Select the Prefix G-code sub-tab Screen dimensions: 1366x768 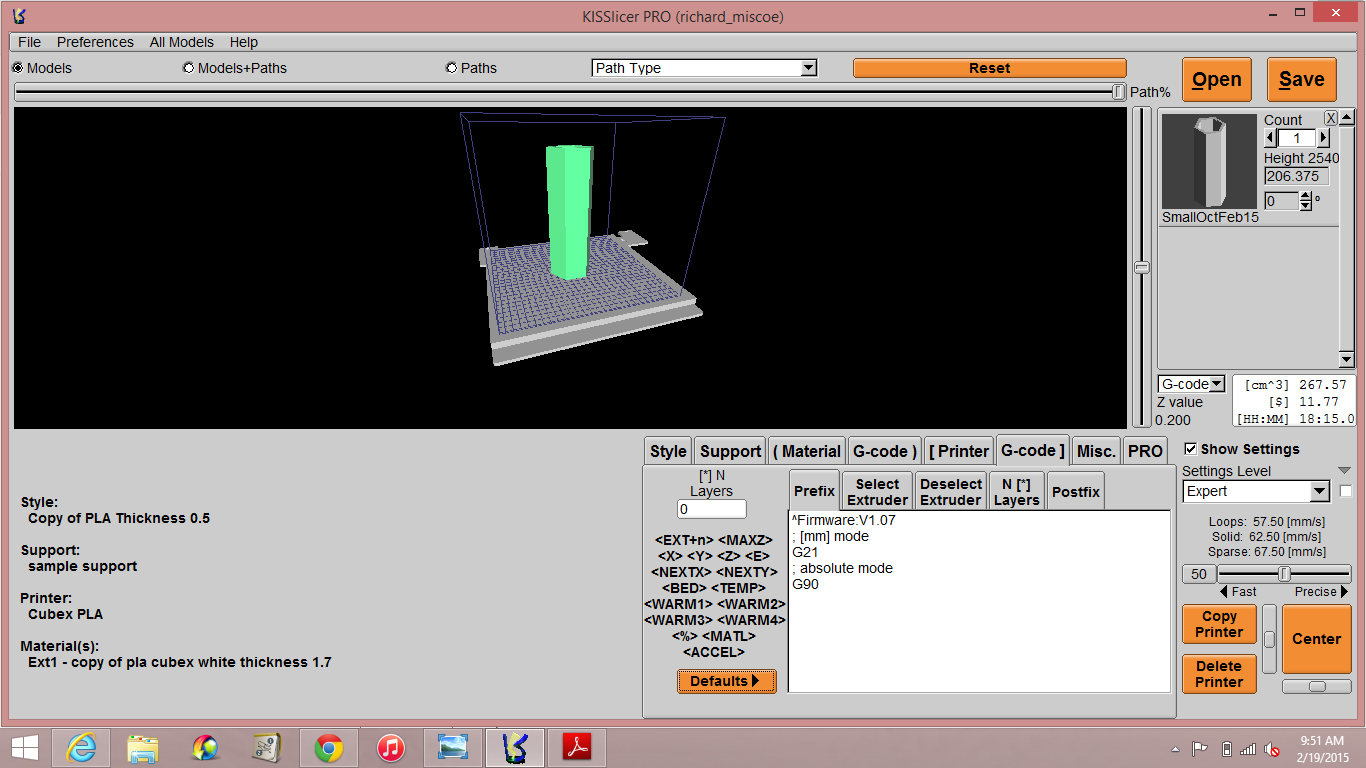(814, 491)
